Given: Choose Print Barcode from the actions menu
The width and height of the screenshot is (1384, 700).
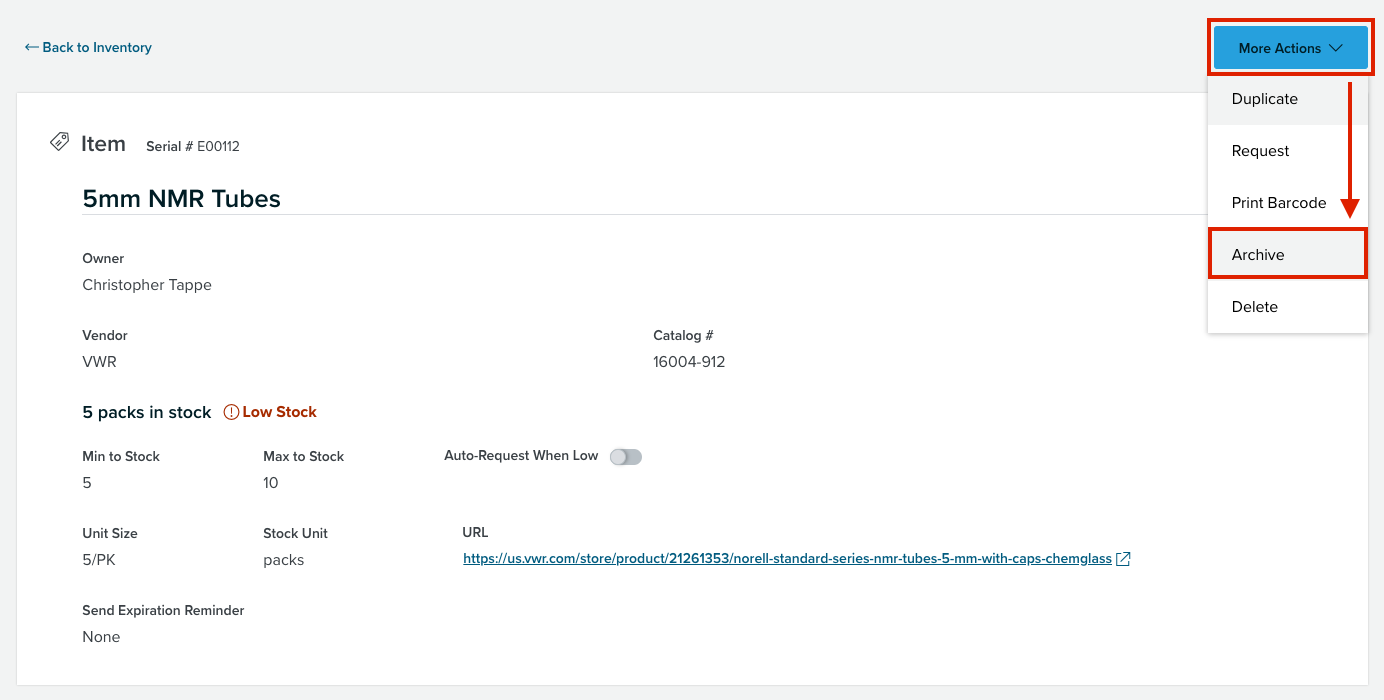Looking at the screenshot, I should tap(1279, 202).
